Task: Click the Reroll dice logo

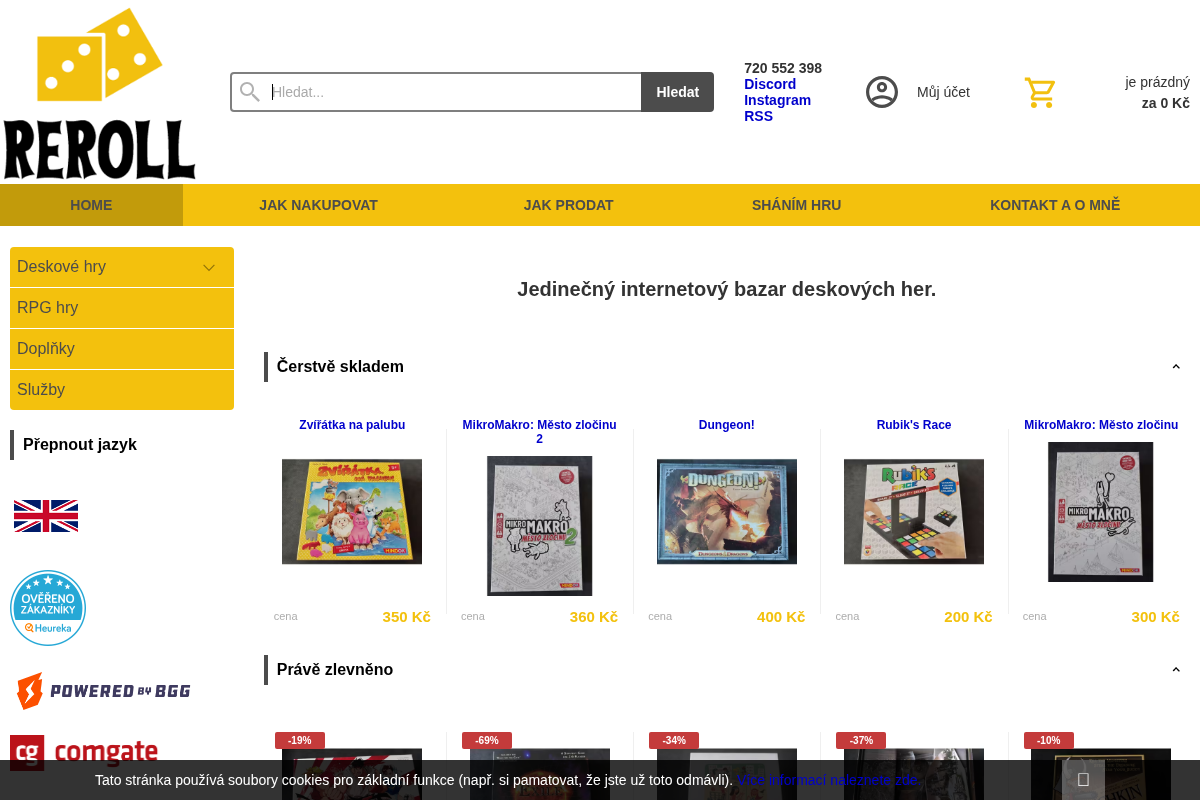Action: pyautogui.click(x=99, y=93)
